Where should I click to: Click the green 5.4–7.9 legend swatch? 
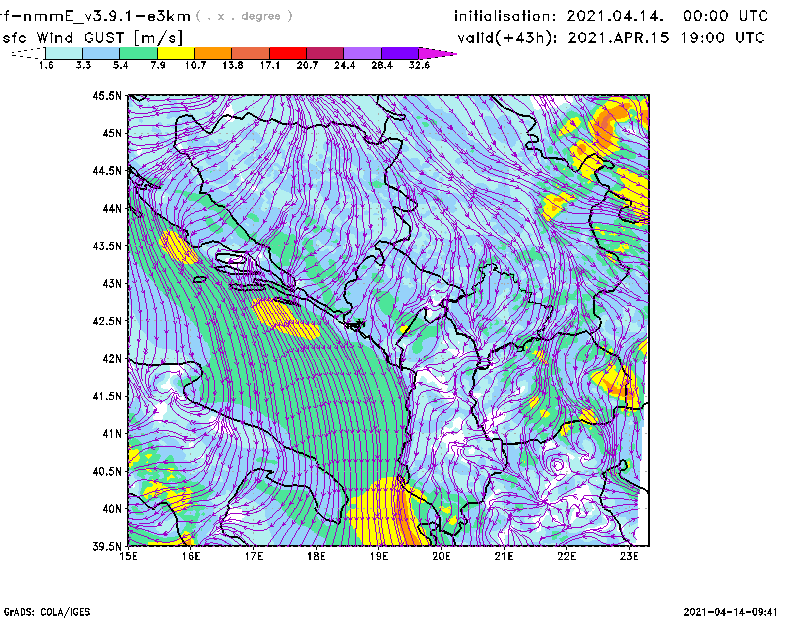click(138, 53)
